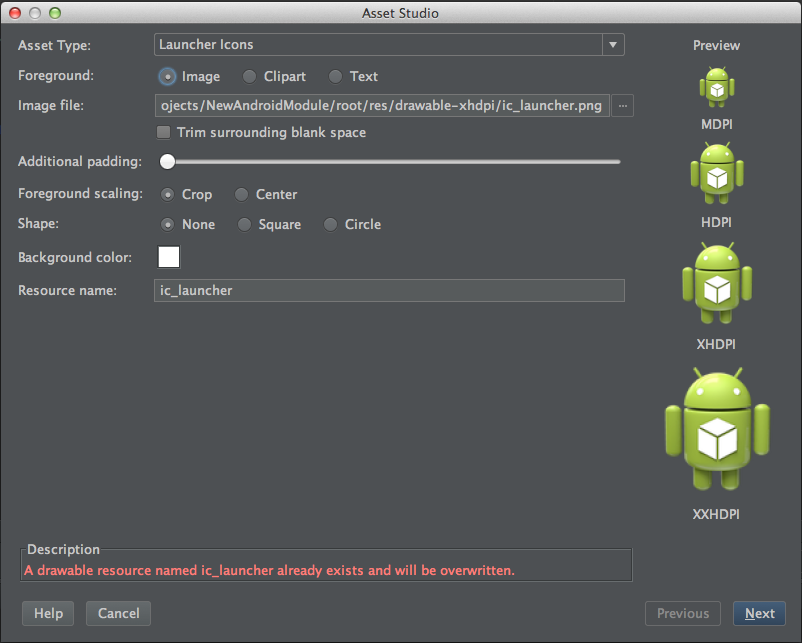Click the Additional padding slider handle
Viewport: 802px width, 643px height.
pyautogui.click(x=167, y=162)
